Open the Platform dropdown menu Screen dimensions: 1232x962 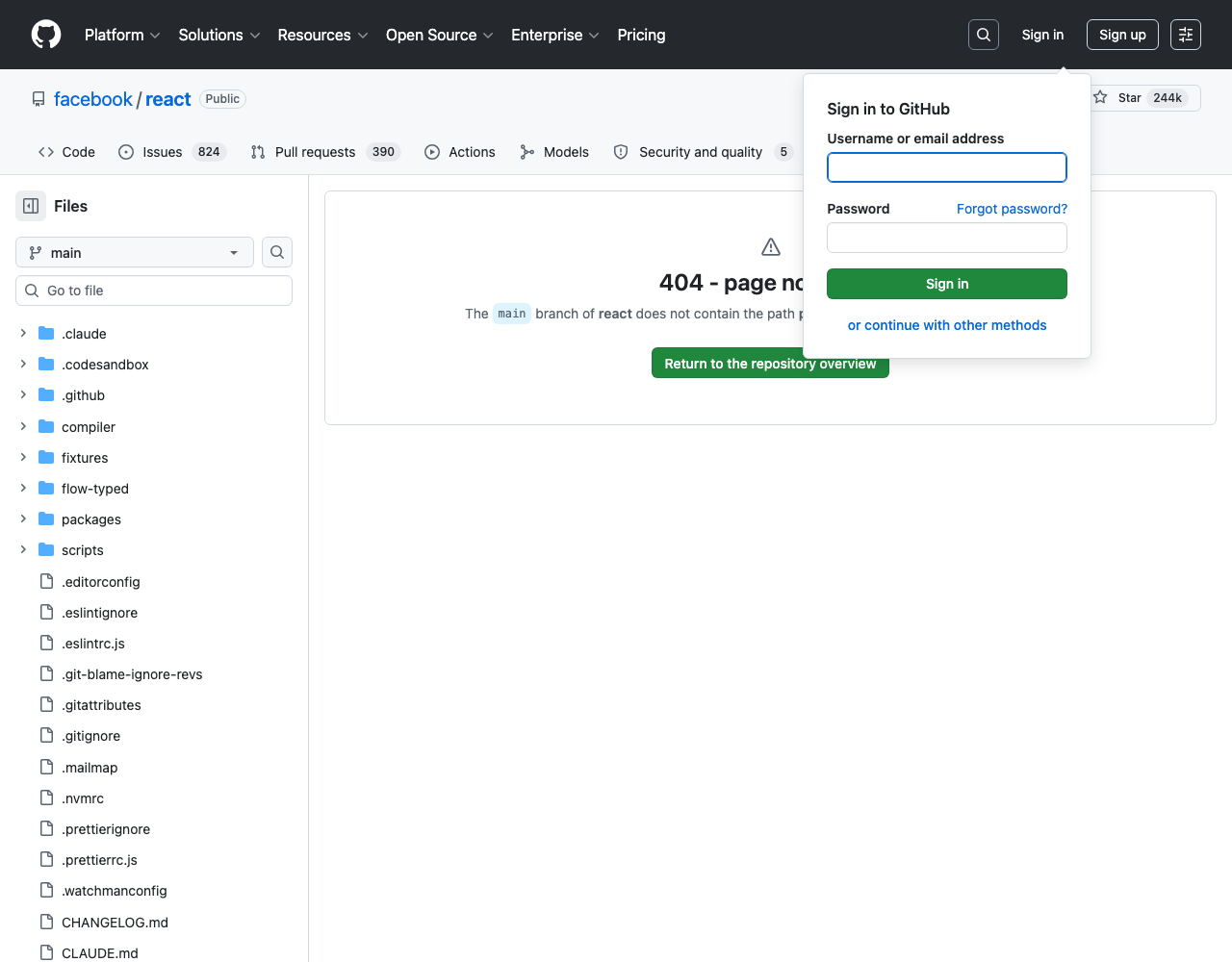tap(122, 35)
